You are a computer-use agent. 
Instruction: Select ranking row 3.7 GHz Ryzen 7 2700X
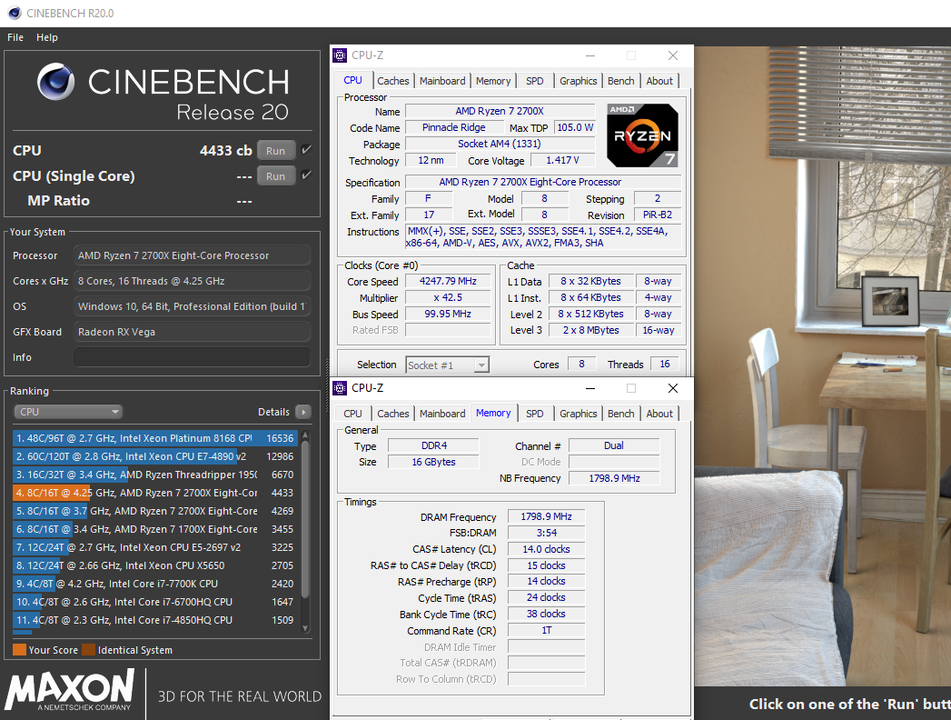pos(155,511)
